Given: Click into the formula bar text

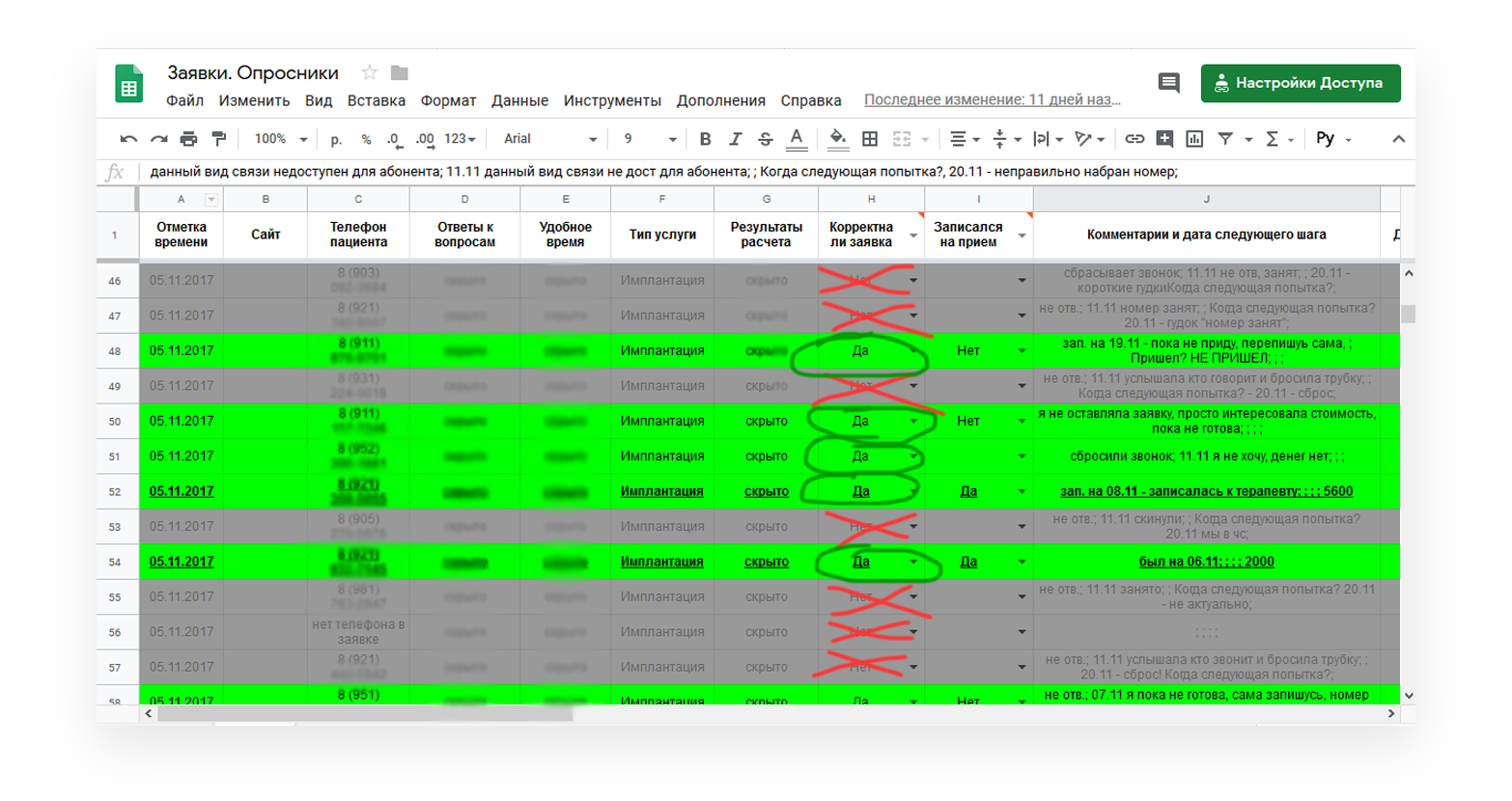Looking at the screenshot, I should coord(663,172).
